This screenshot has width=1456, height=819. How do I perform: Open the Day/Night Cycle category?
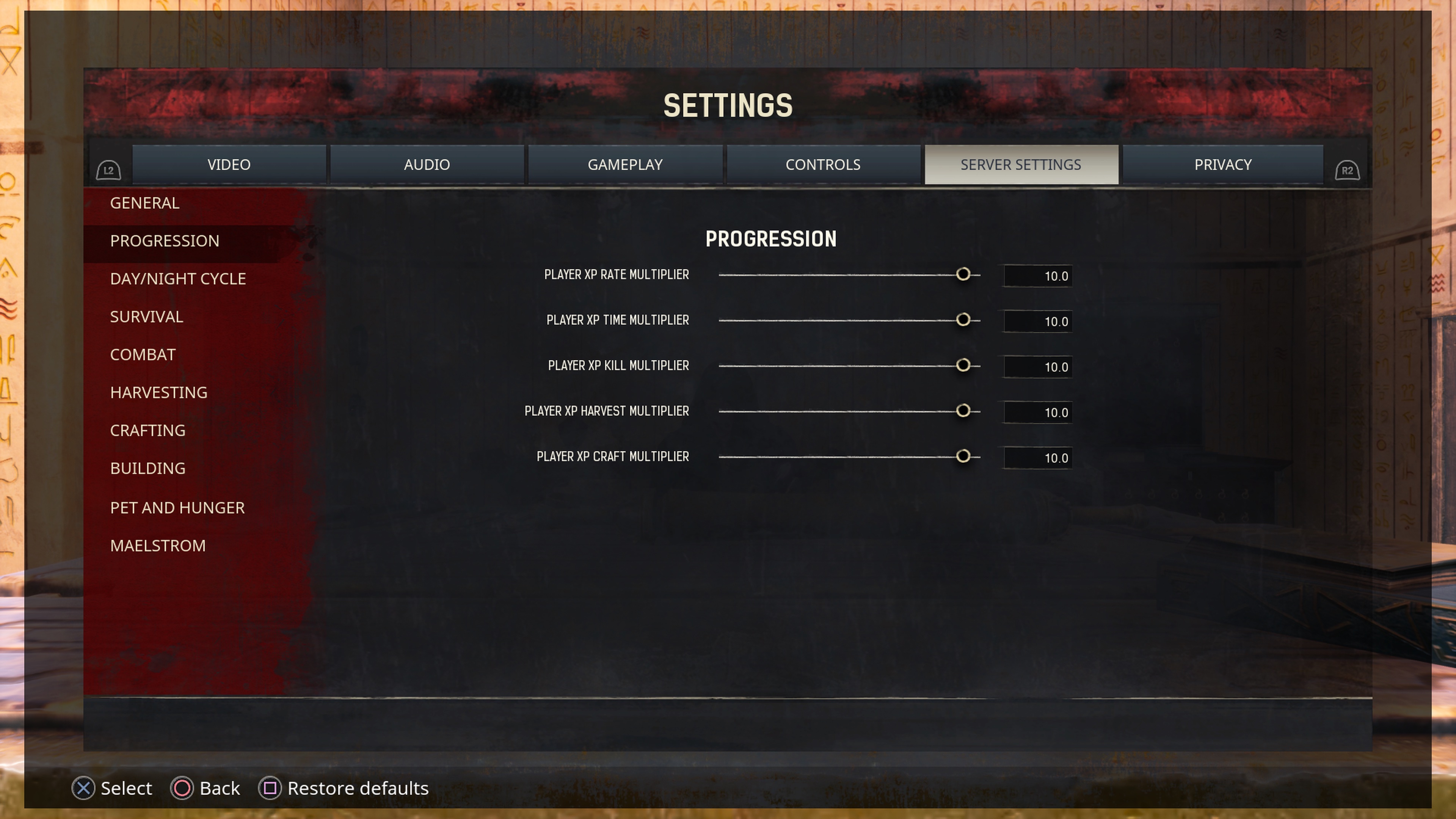178,279
